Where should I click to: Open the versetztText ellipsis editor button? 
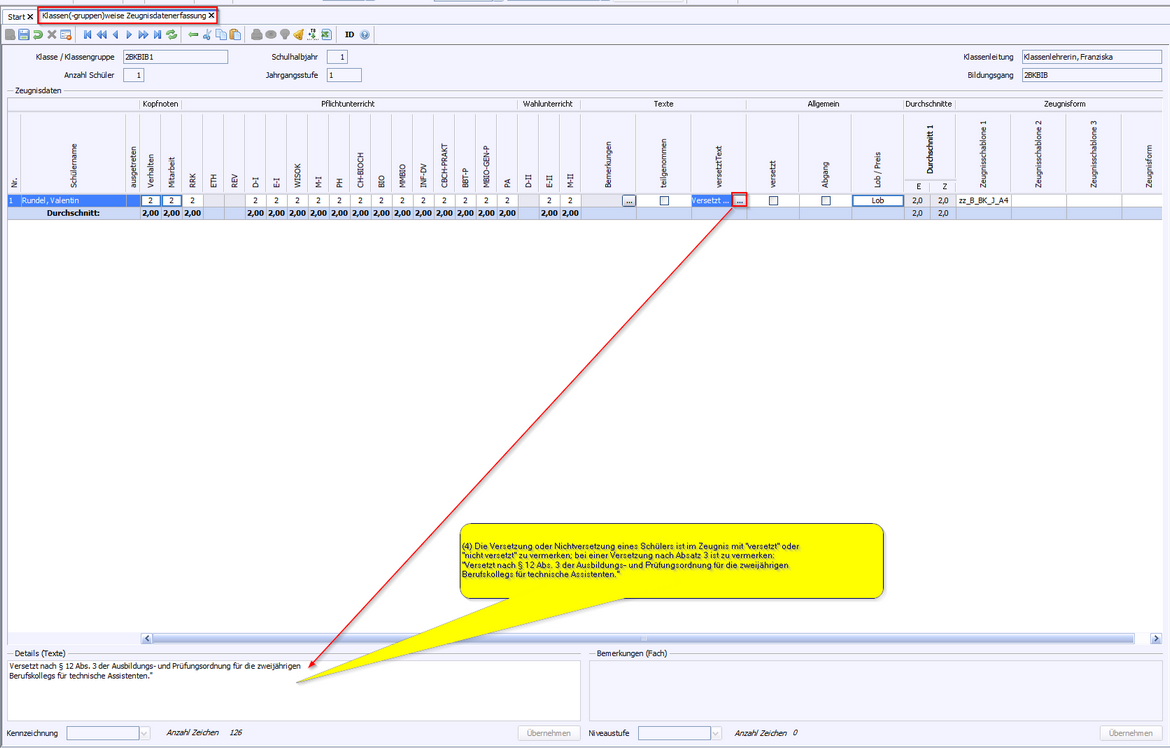(x=739, y=201)
